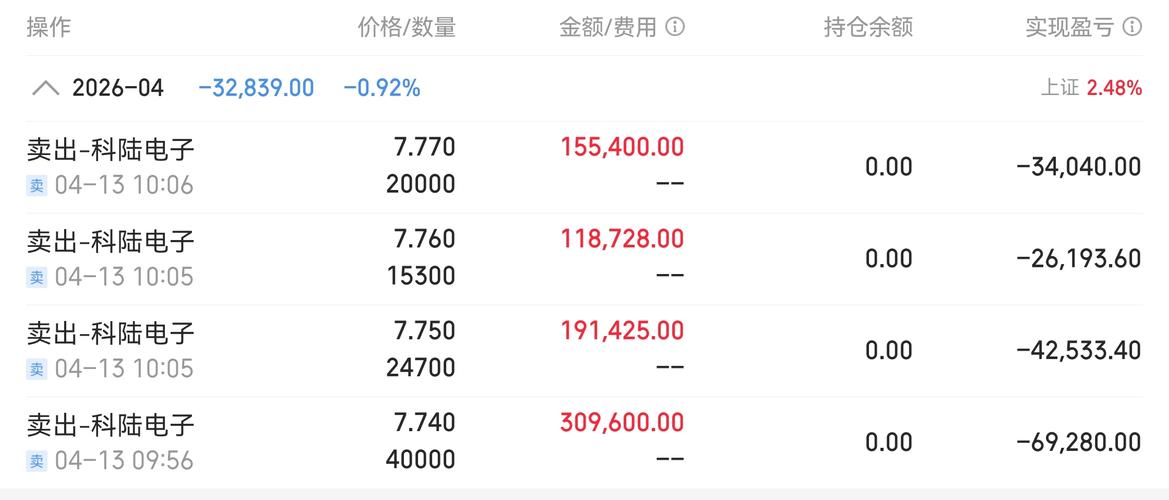Open the 卖出-科陆电子 trade at 7.770
Image resolution: width=1169 pixels, height=500 pixels.
tap(584, 167)
